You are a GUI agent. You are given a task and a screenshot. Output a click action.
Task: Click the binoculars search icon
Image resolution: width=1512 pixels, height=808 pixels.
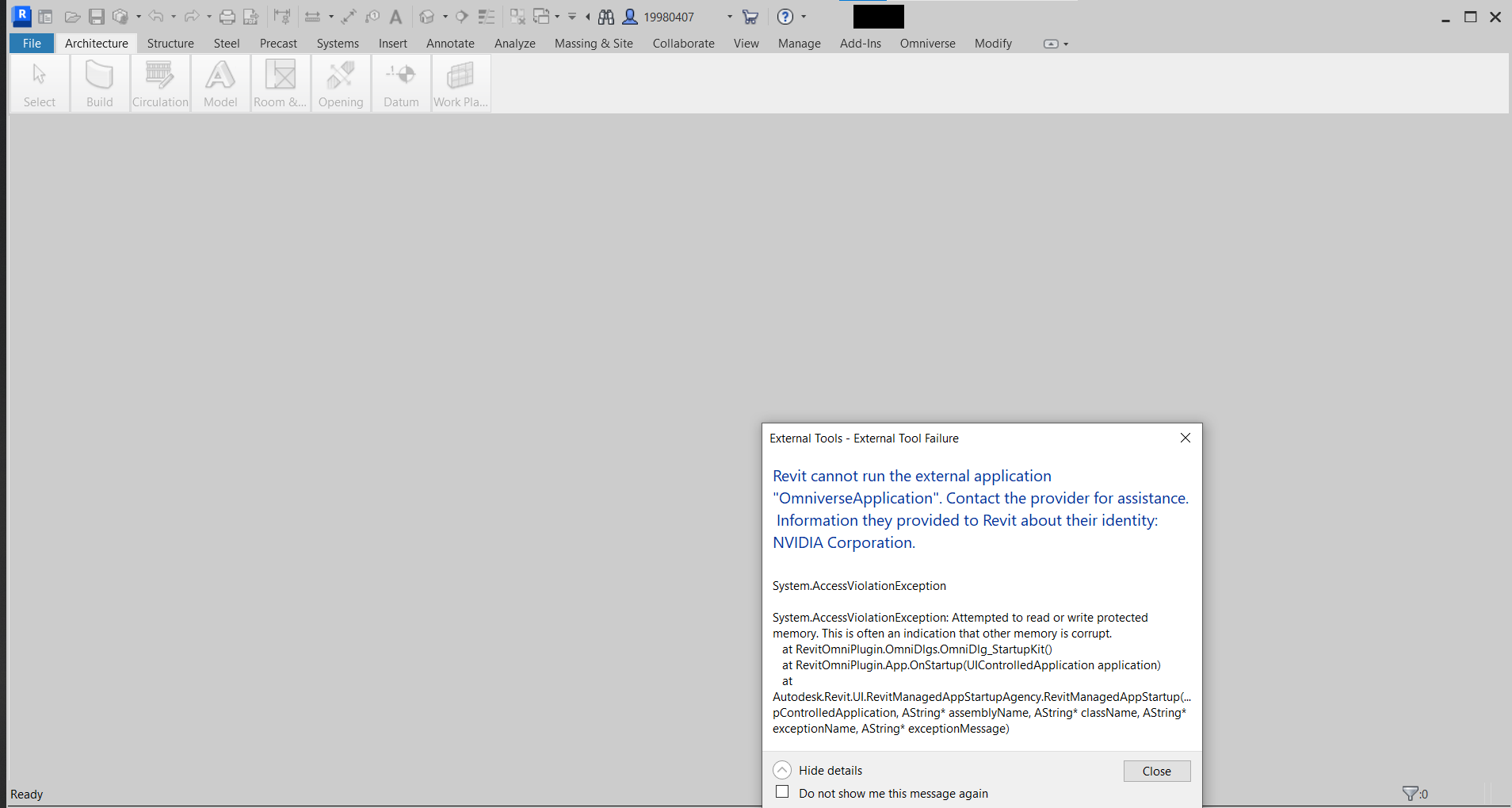coord(606,17)
